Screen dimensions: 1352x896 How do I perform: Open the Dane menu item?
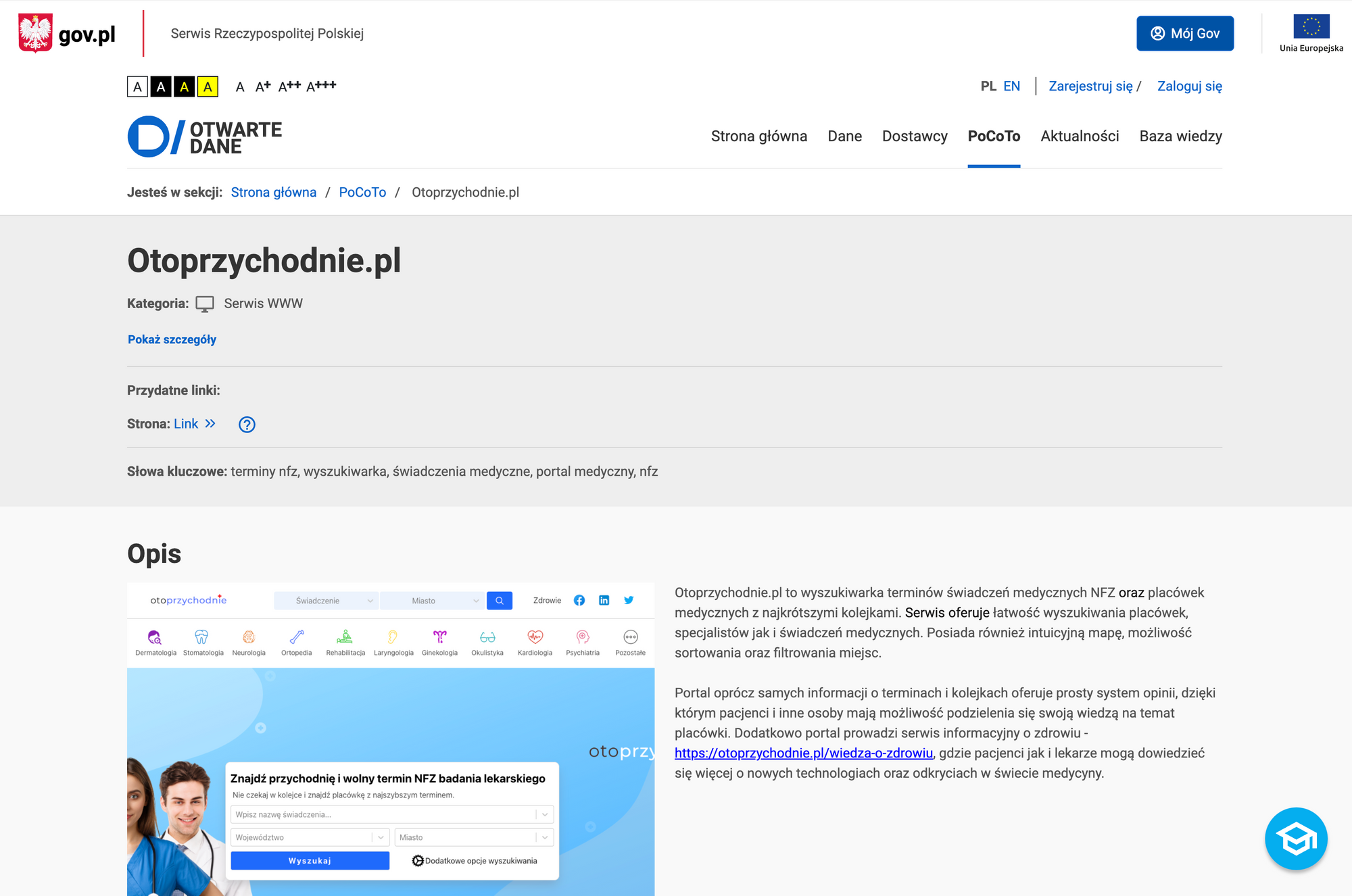pyautogui.click(x=844, y=136)
